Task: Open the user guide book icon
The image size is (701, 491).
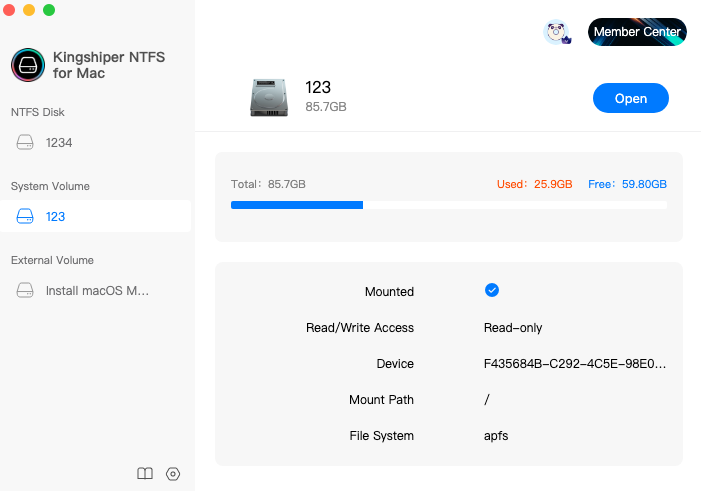Action: (x=145, y=474)
